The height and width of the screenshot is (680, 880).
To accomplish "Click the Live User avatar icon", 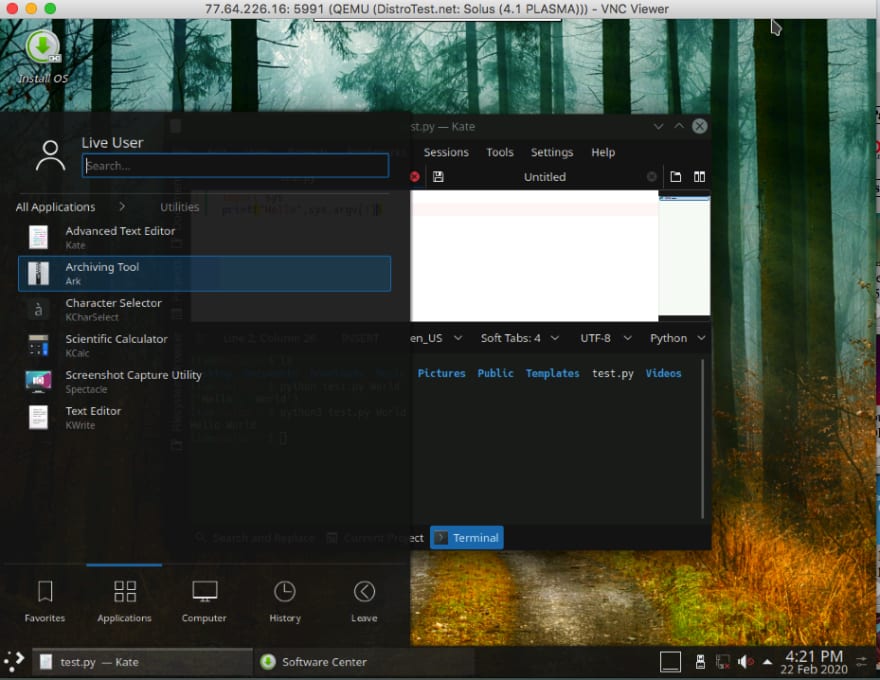I will click(51, 156).
